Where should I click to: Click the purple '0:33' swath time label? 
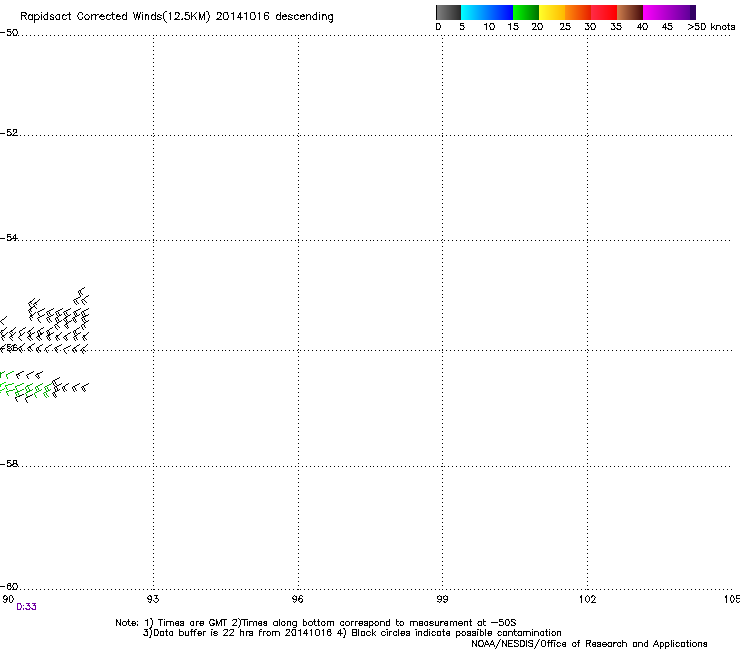[26, 607]
